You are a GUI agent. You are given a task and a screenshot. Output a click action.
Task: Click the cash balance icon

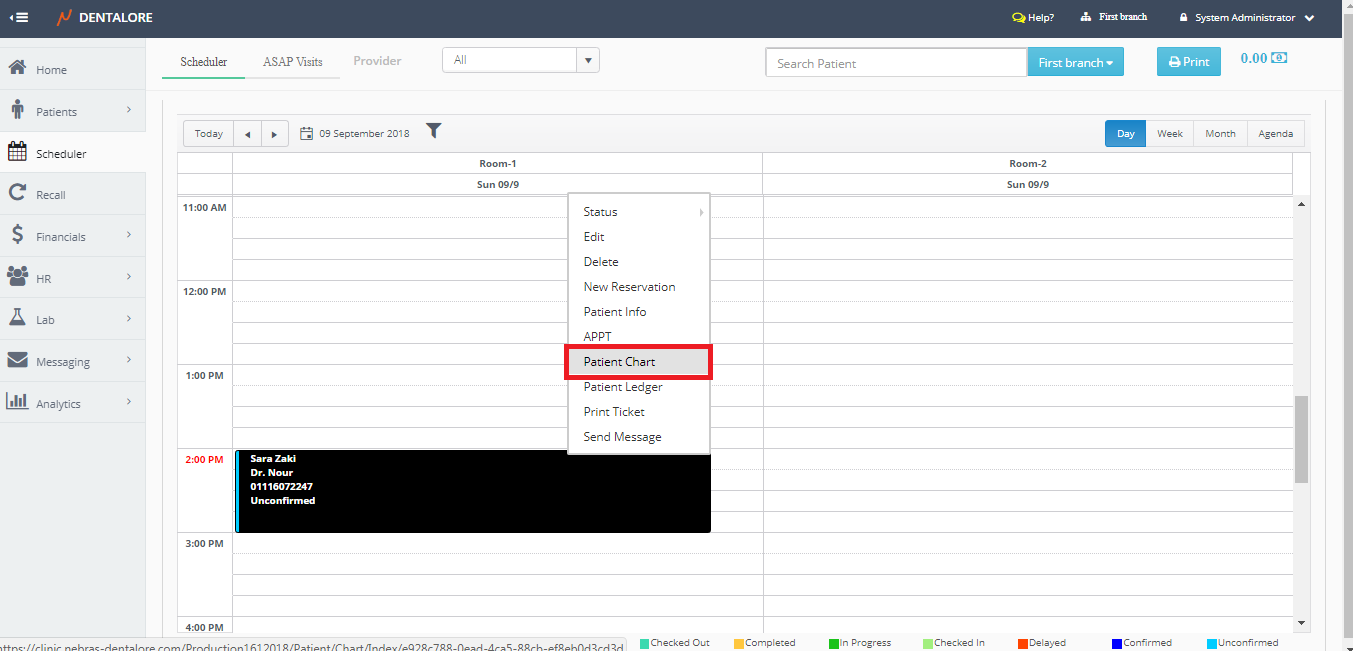click(1278, 58)
